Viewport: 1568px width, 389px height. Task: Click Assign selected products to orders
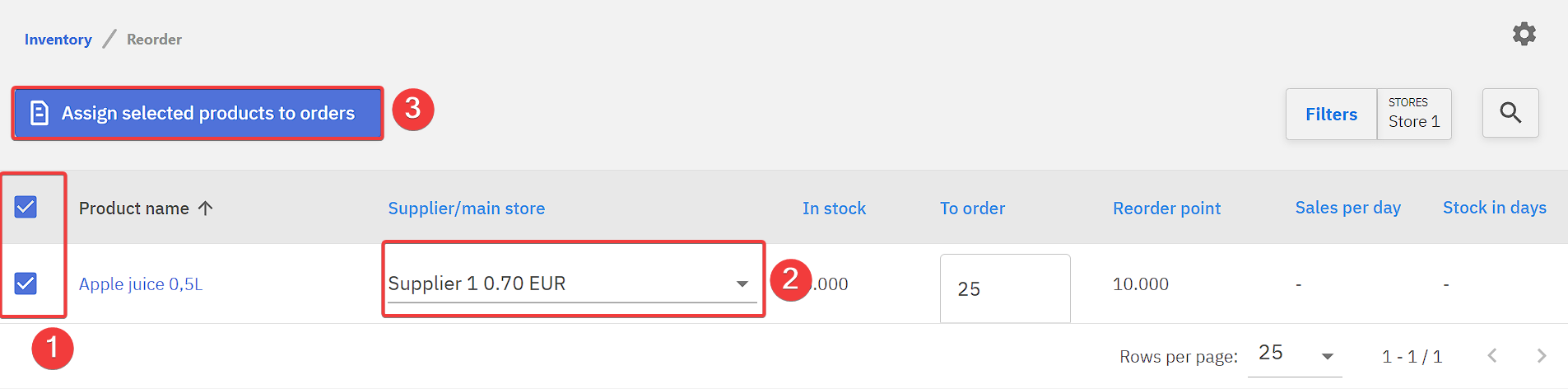point(207,113)
